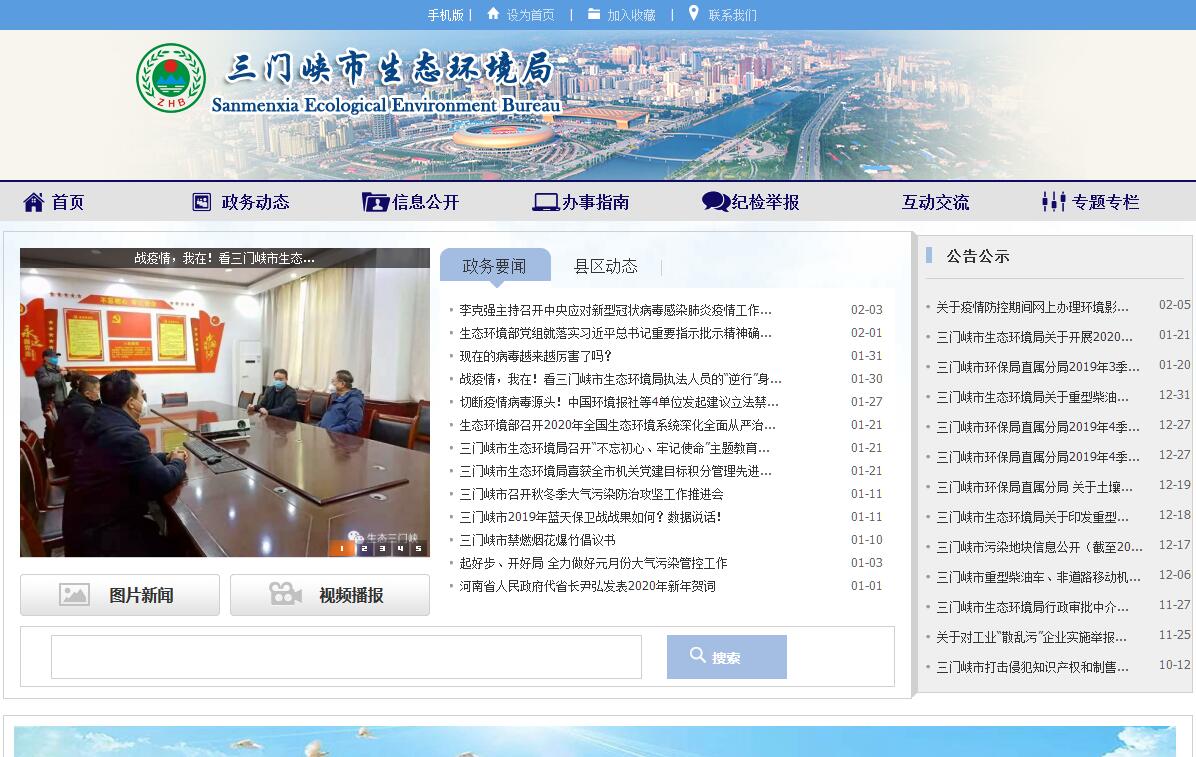The image size is (1196, 757).
Task: Jump to slide 3 in news carousel
Action: tap(381, 548)
